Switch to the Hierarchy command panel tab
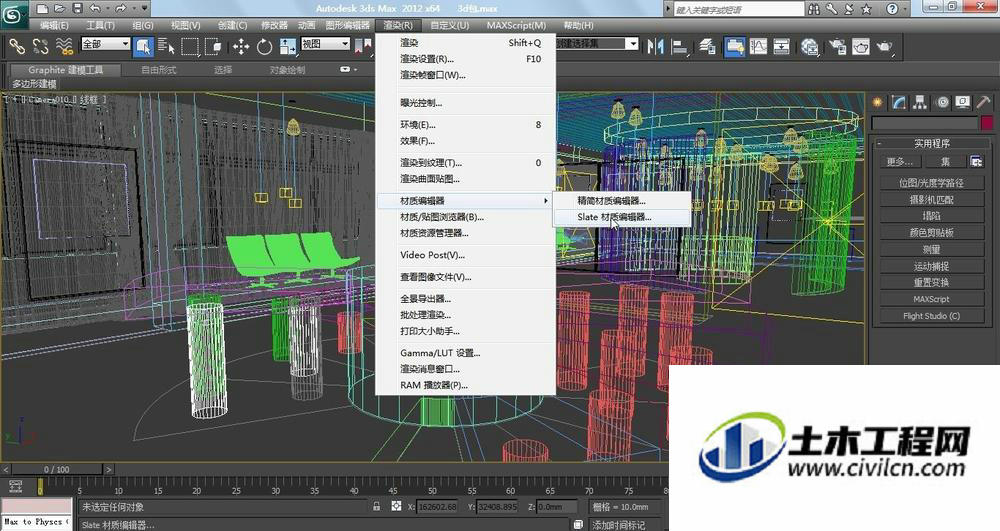 tap(920, 102)
